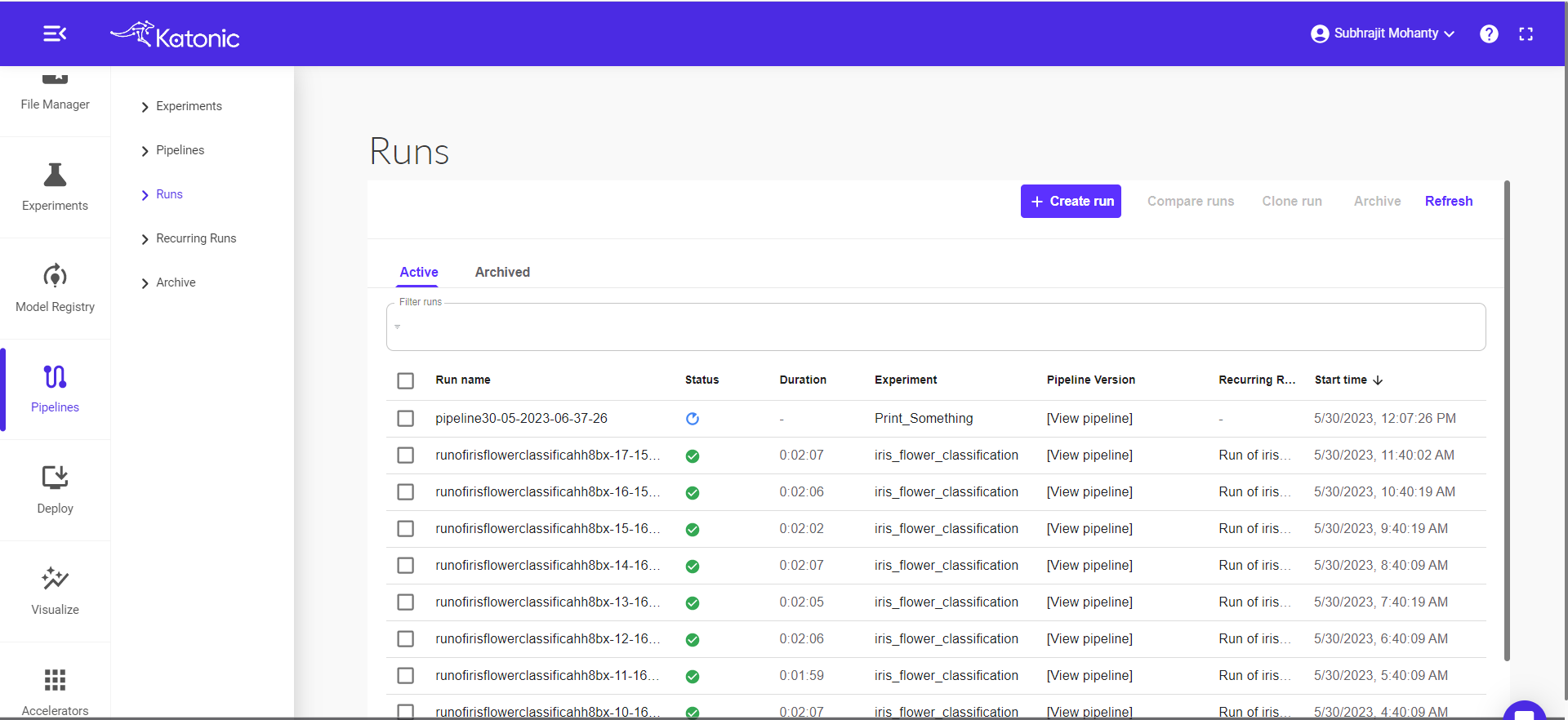This screenshot has width=1568, height=720.
Task: Open the Visualize icon in sidebar
Action: point(55,578)
